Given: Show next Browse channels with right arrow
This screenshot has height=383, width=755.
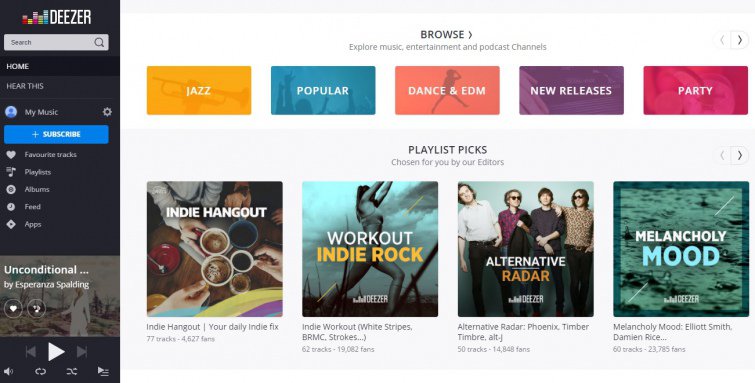Looking at the screenshot, I should [x=740, y=40].
